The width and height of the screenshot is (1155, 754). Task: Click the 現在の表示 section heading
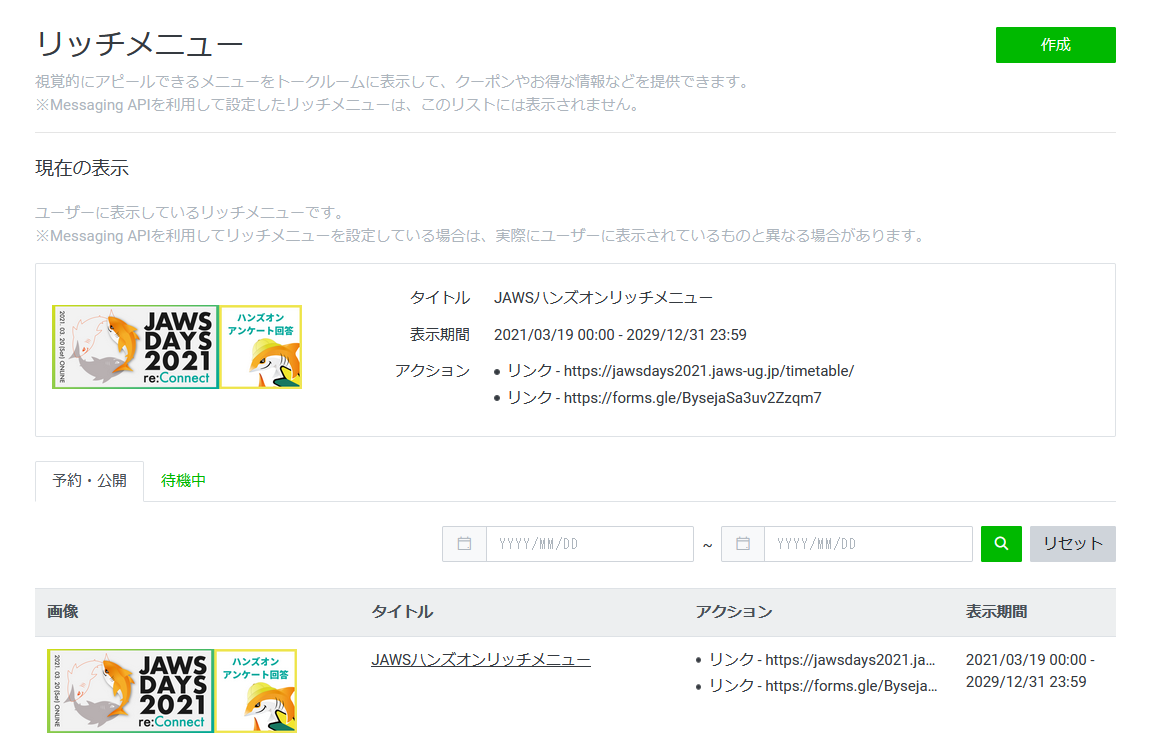tap(82, 168)
